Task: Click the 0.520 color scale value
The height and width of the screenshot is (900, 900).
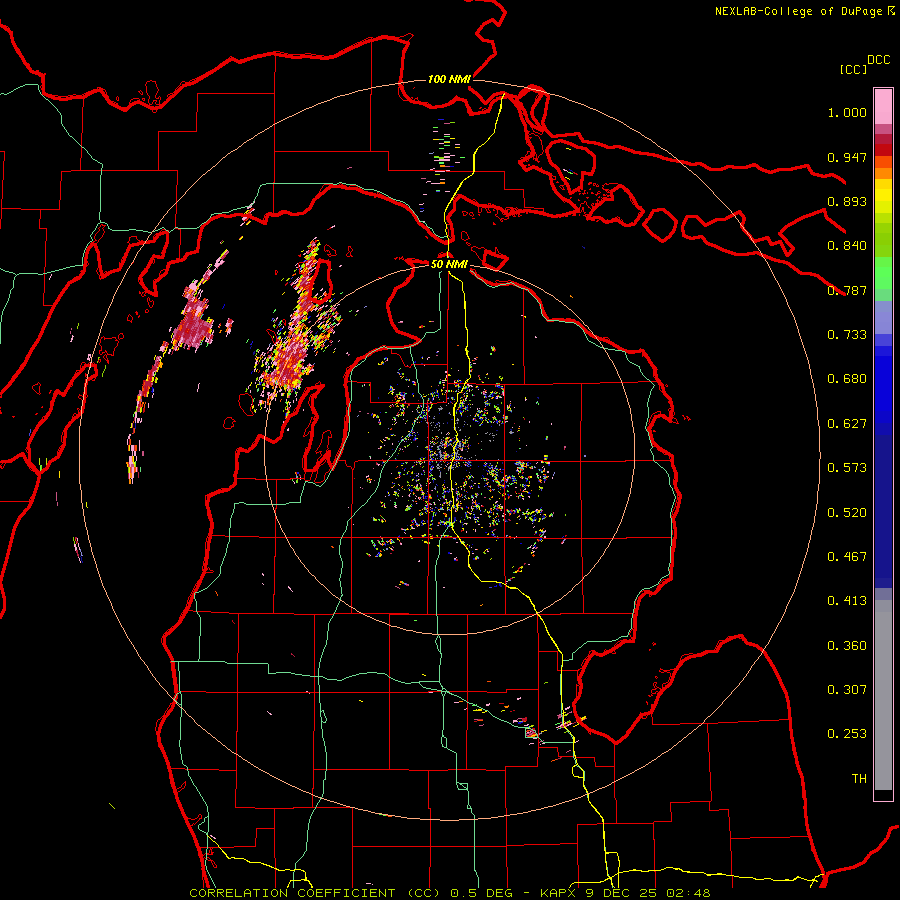Action: [x=847, y=513]
